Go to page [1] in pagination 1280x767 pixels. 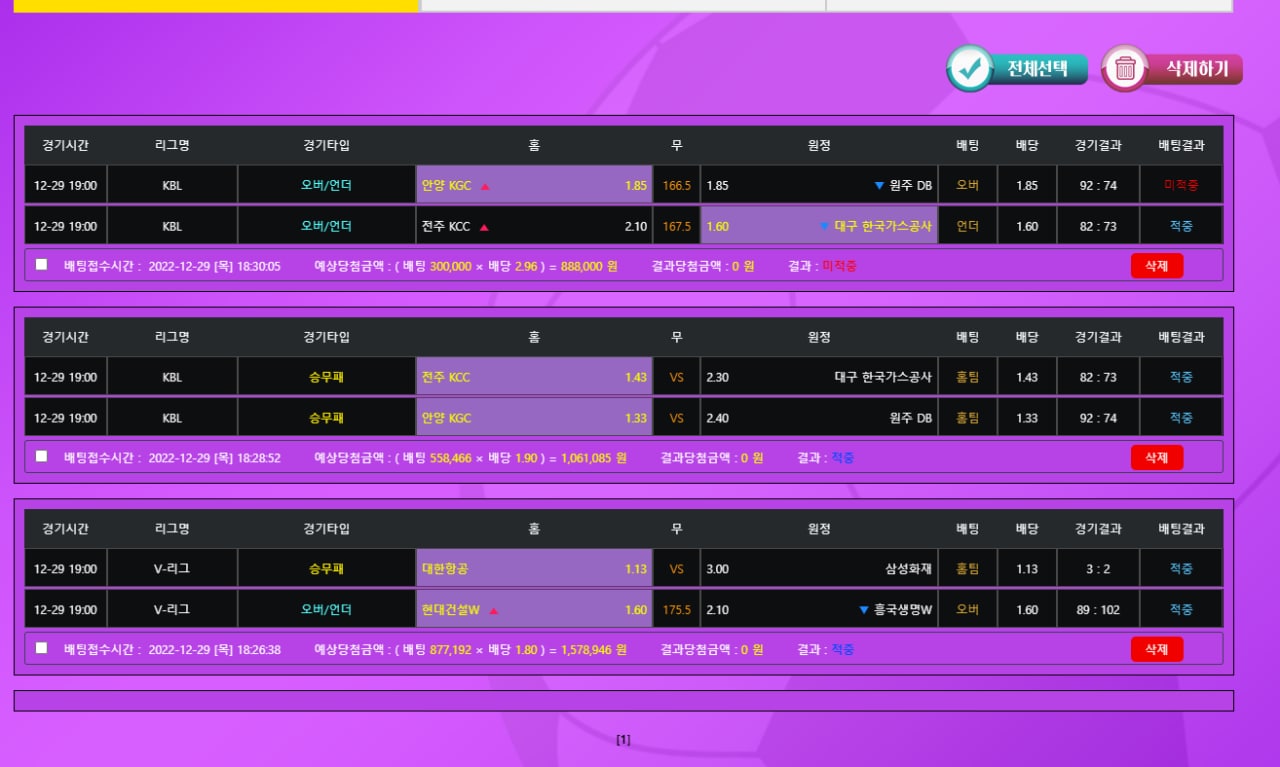click(623, 740)
